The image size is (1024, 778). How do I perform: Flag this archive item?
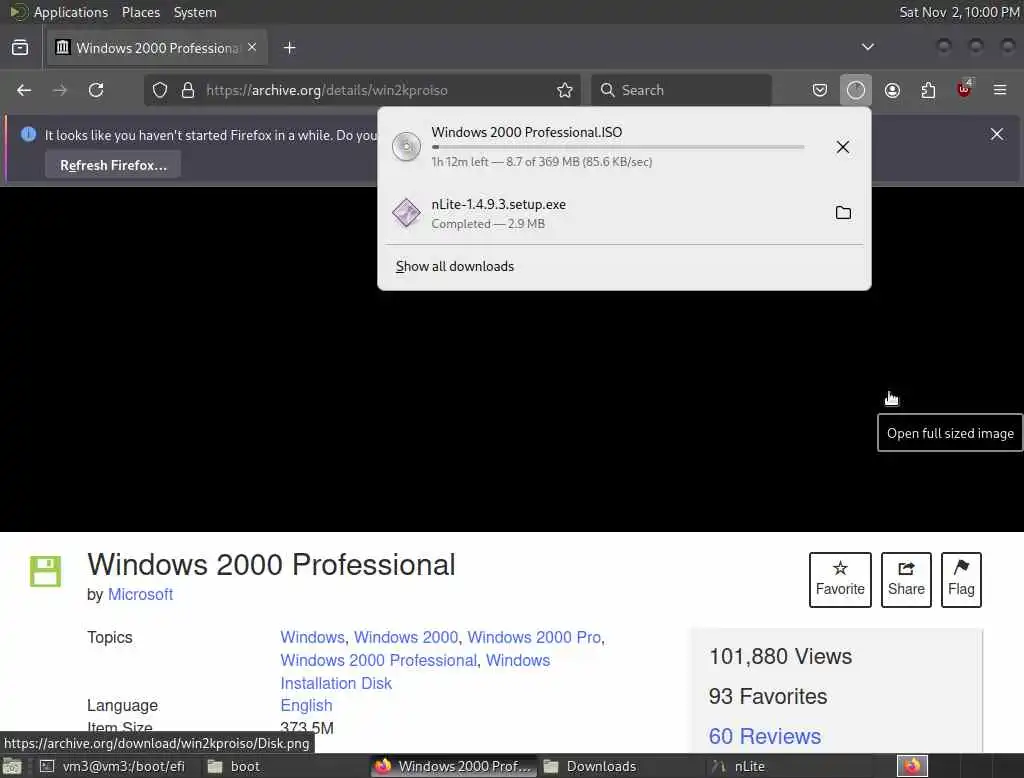coord(961,580)
